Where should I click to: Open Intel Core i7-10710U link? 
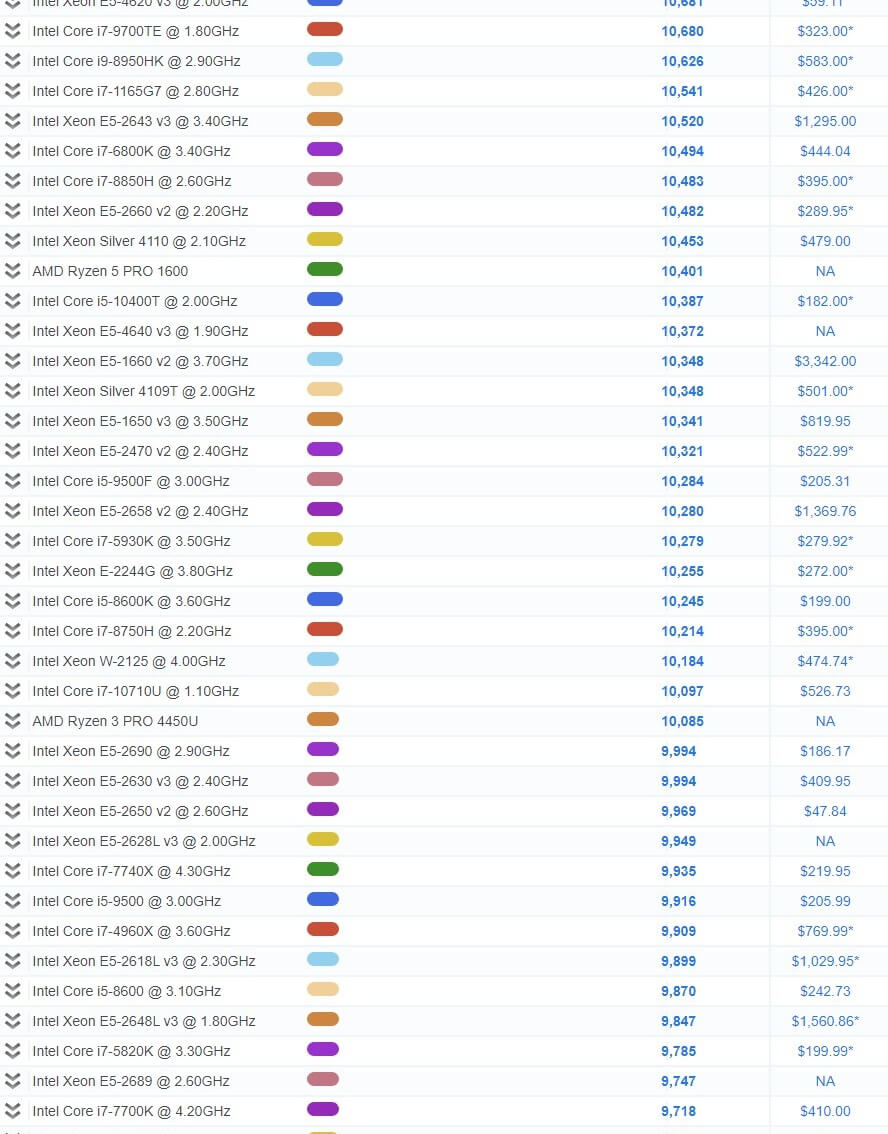pyautogui.click(x=136, y=691)
